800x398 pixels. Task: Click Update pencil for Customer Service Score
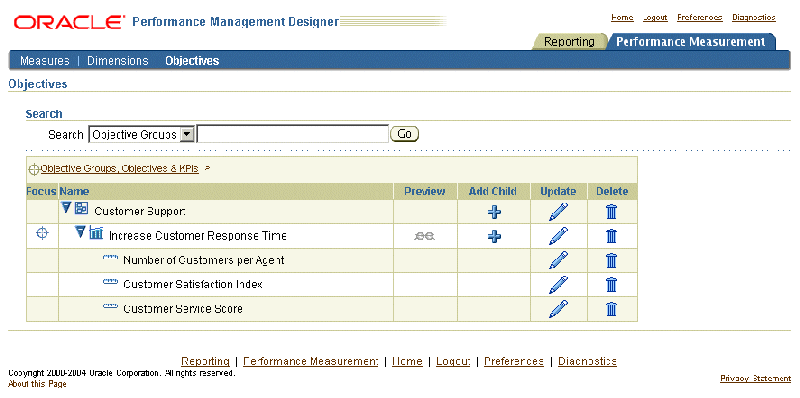(558, 309)
